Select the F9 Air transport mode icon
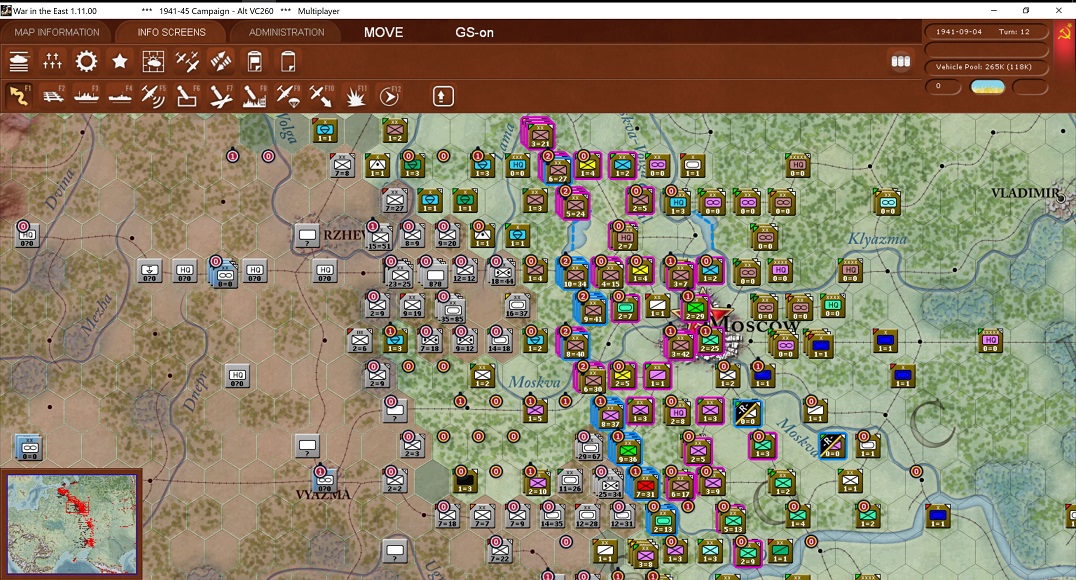1076x580 pixels. 288,96
